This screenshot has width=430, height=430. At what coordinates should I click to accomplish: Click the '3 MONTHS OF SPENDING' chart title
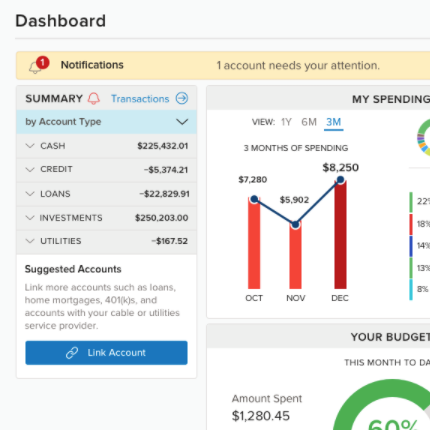pyautogui.click(x=296, y=148)
